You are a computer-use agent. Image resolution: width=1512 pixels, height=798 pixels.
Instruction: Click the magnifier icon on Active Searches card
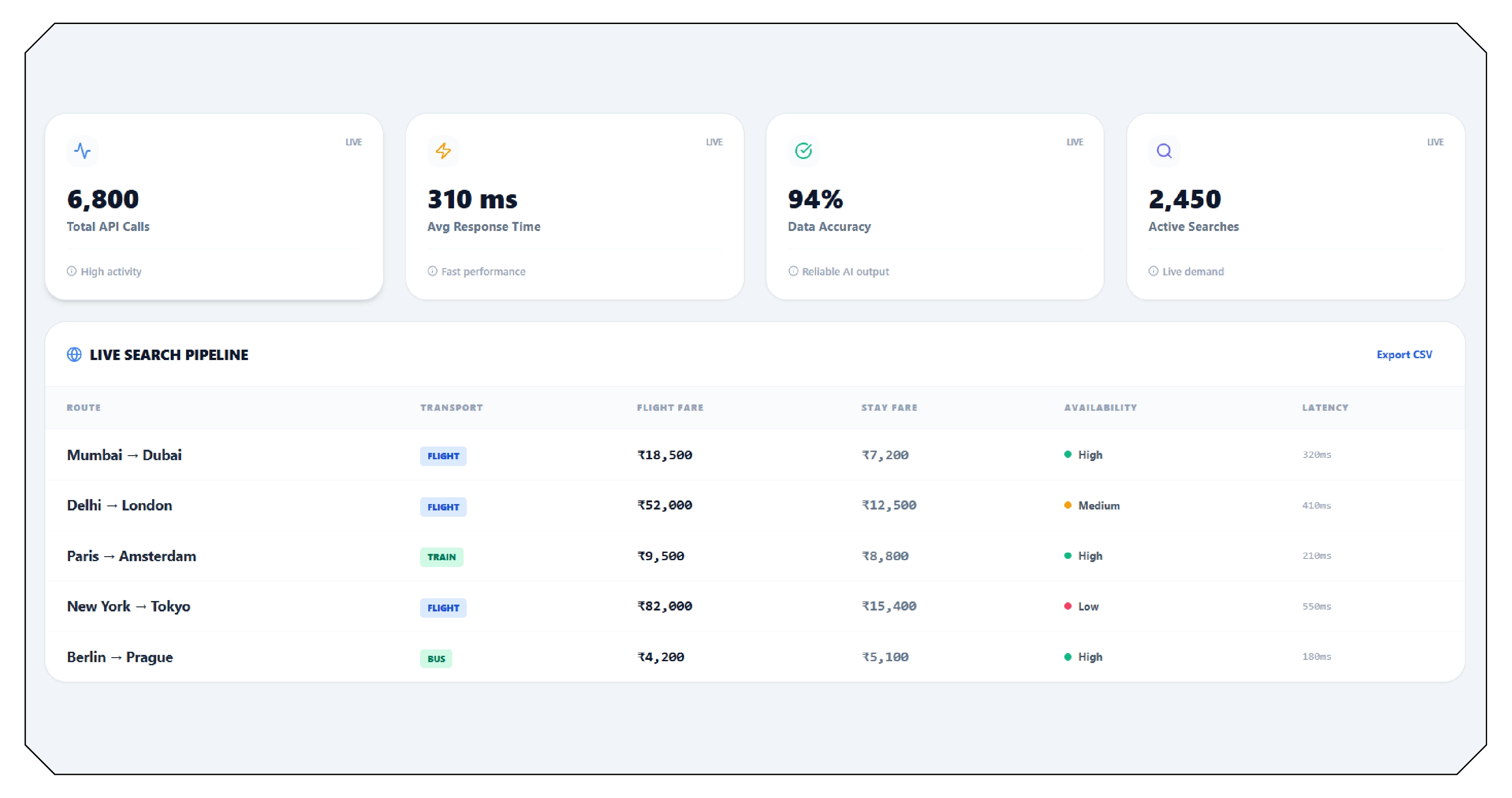pyautogui.click(x=1164, y=151)
